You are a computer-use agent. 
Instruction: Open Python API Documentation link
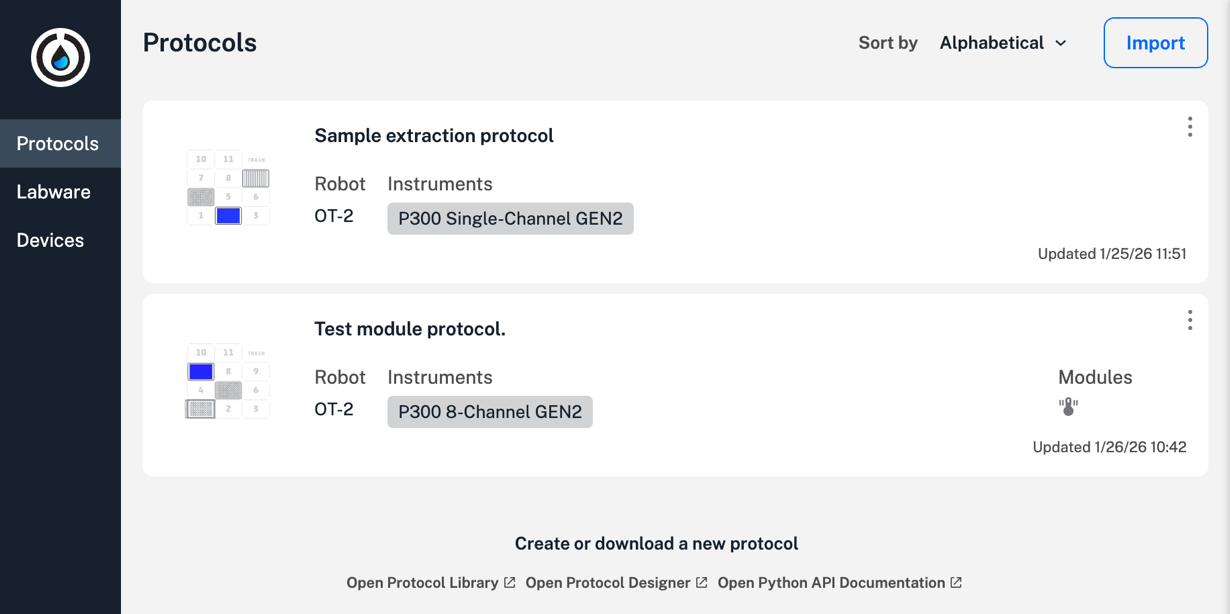pos(831,583)
